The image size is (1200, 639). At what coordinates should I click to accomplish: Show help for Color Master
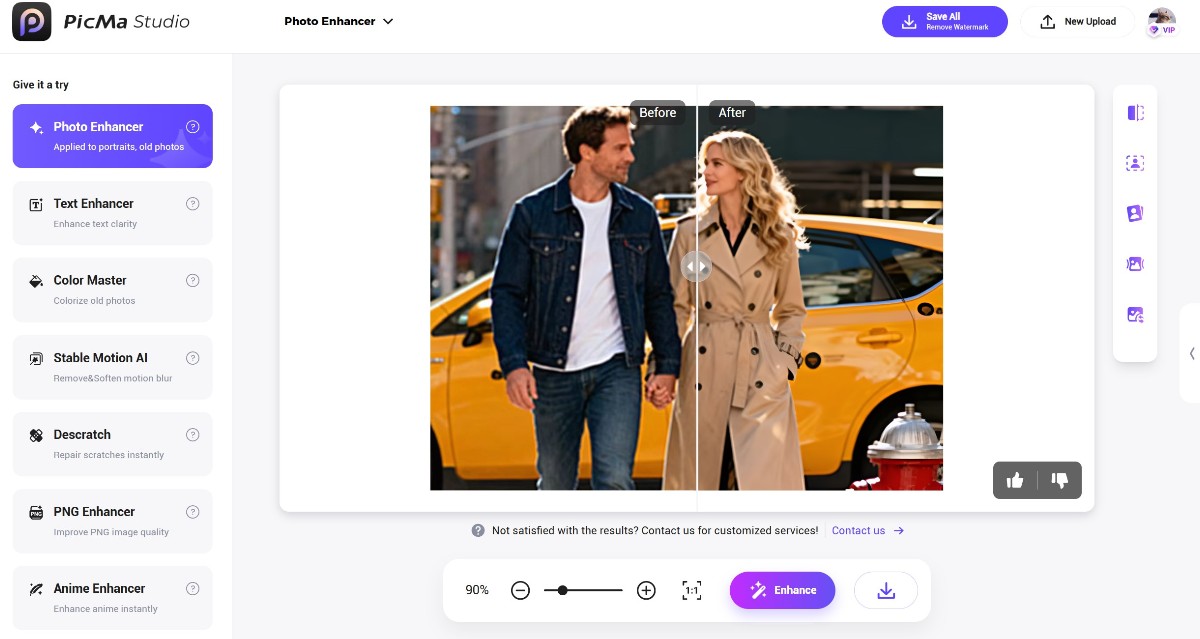(x=193, y=281)
